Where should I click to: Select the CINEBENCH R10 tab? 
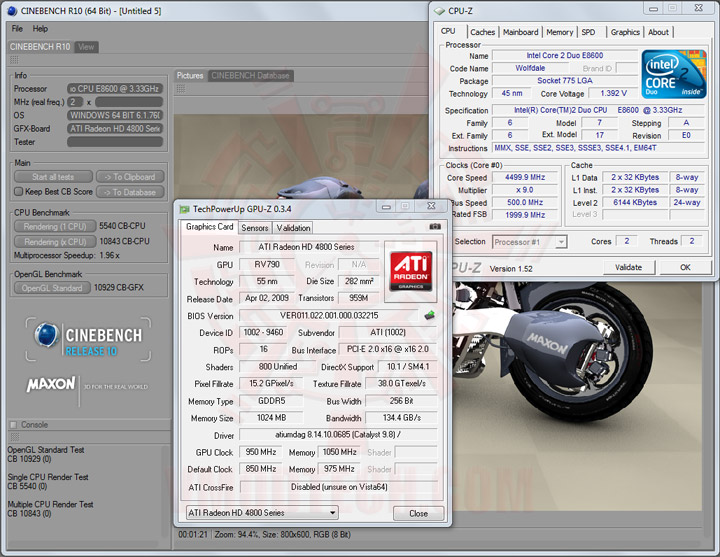[x=40, y=47]
